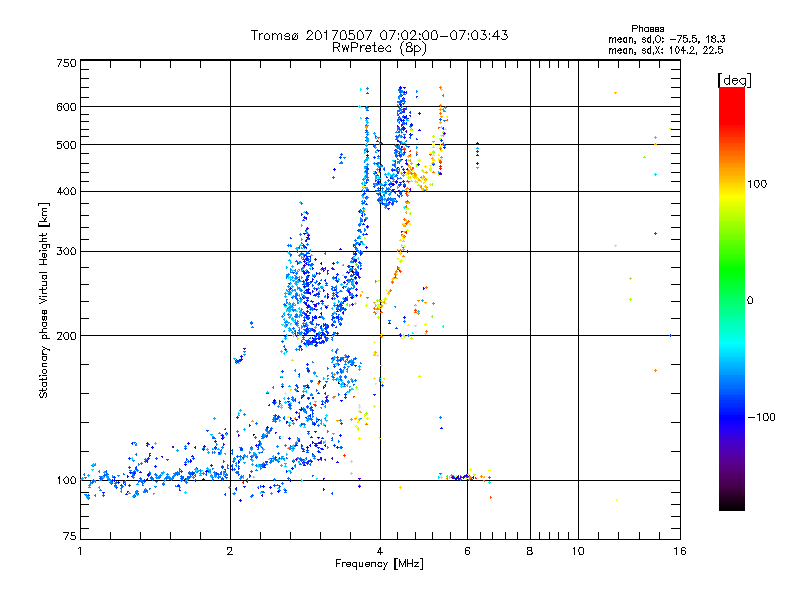Click the 'Frequency [MHz]' x-axis label
The image size is (800, 600).
pyautogui.click(x=379, y=564)
